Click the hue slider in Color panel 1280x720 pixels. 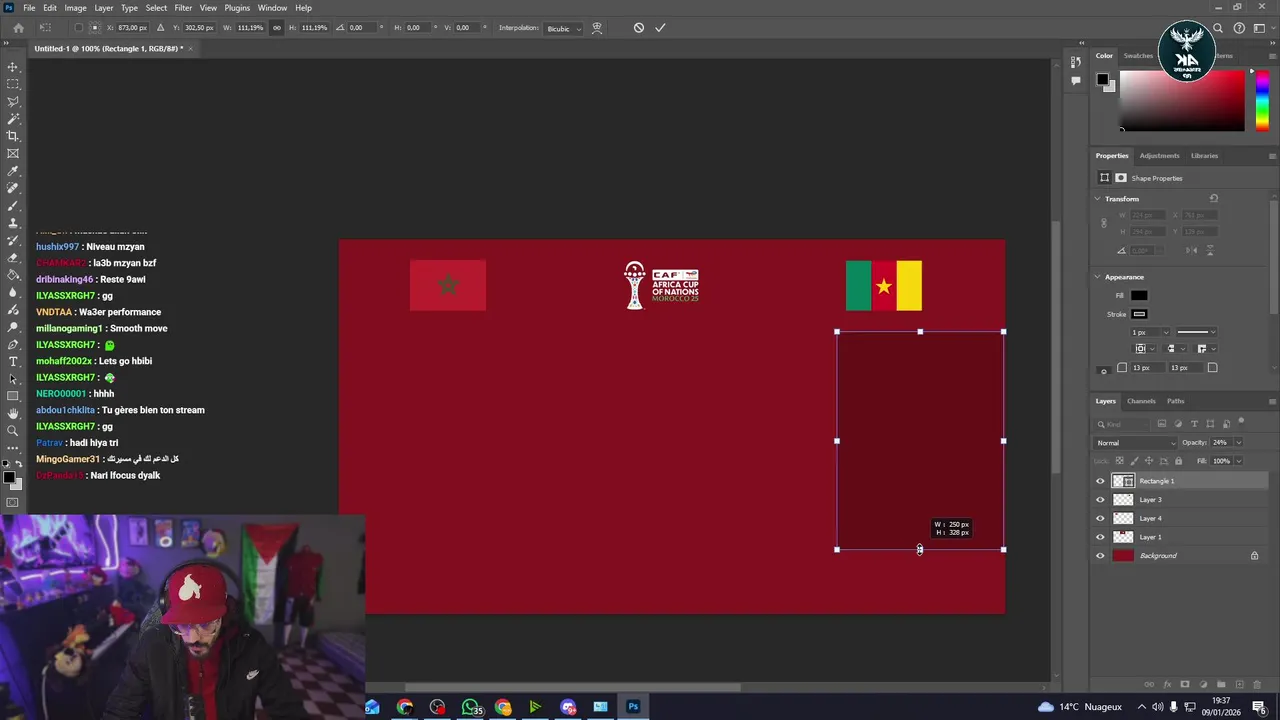pos(1262,101)
